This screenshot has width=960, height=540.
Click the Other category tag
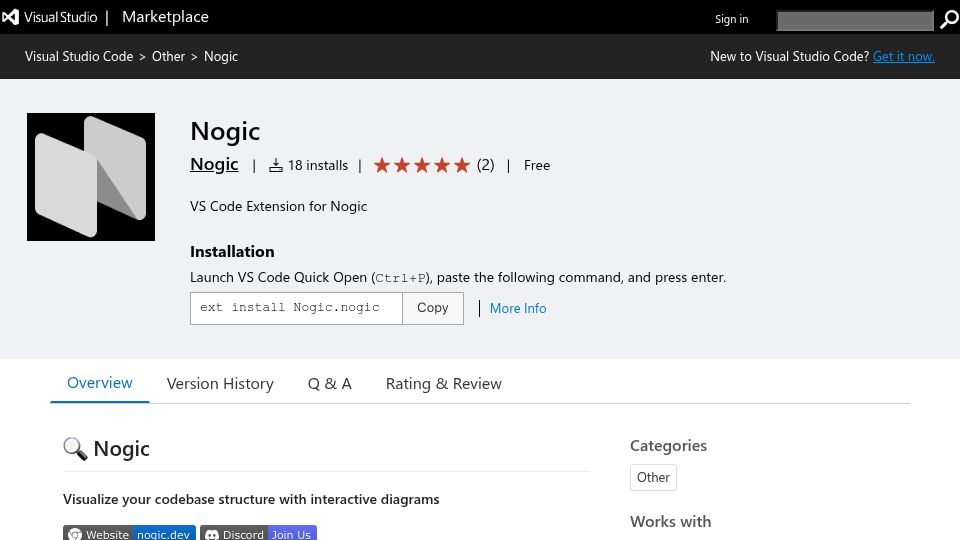tap(653, 478)
